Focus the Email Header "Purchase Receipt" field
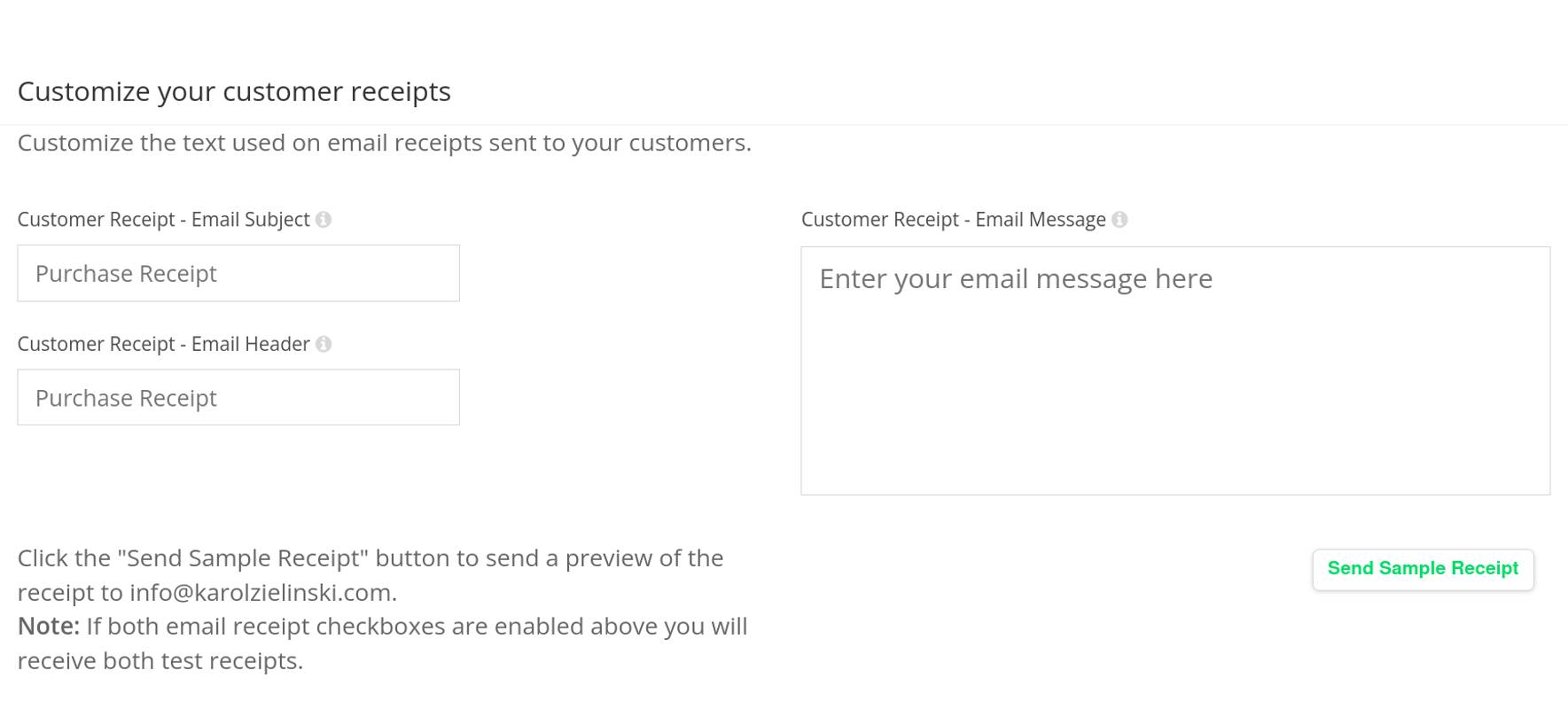Screen dimensions: 1568x709 [238, 397]
